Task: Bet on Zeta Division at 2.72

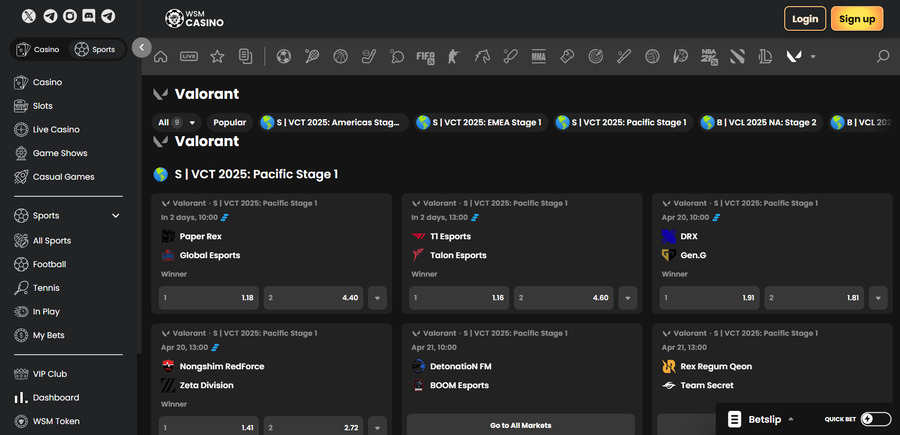Action: (313, 428)
